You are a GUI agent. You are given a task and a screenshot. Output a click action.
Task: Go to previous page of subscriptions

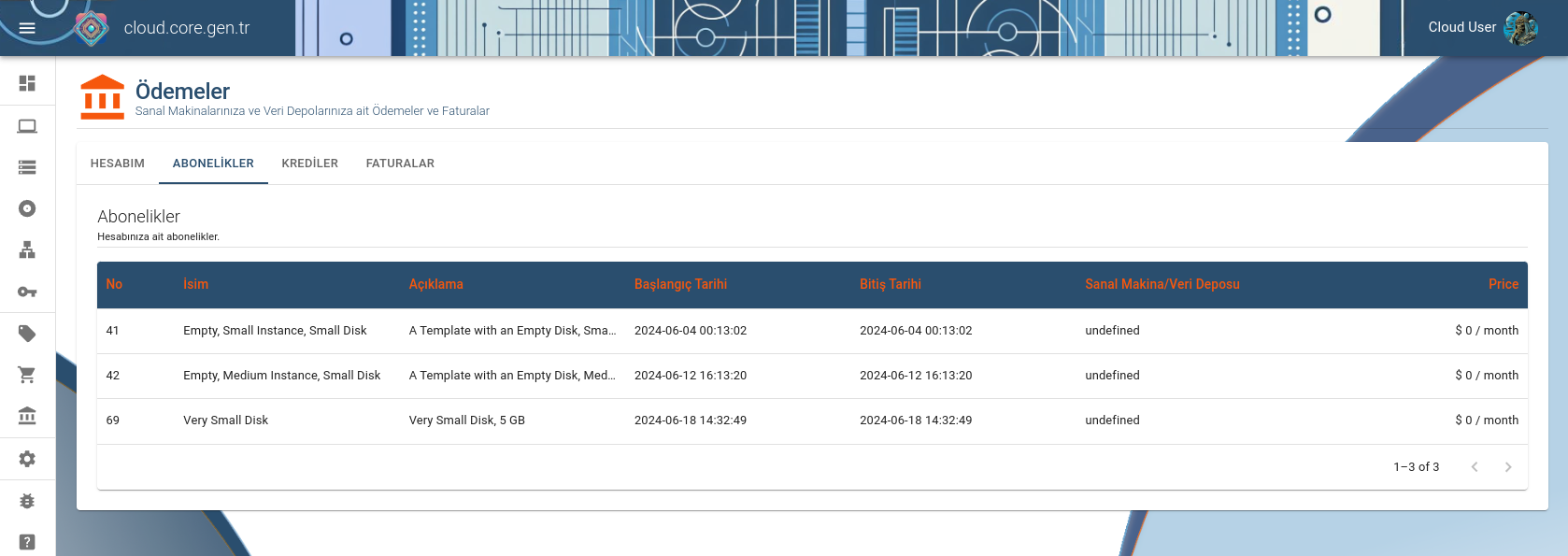pos(1475,467)
